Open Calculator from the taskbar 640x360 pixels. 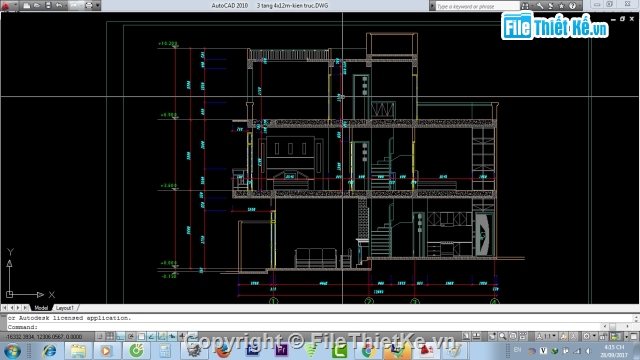pyautogui.click(x=165, y=351)
